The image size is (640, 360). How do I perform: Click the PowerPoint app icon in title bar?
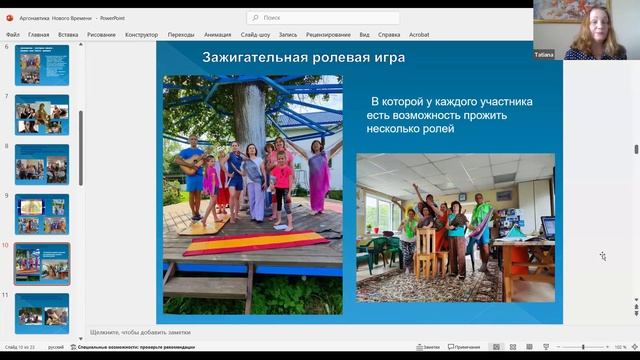10,18
